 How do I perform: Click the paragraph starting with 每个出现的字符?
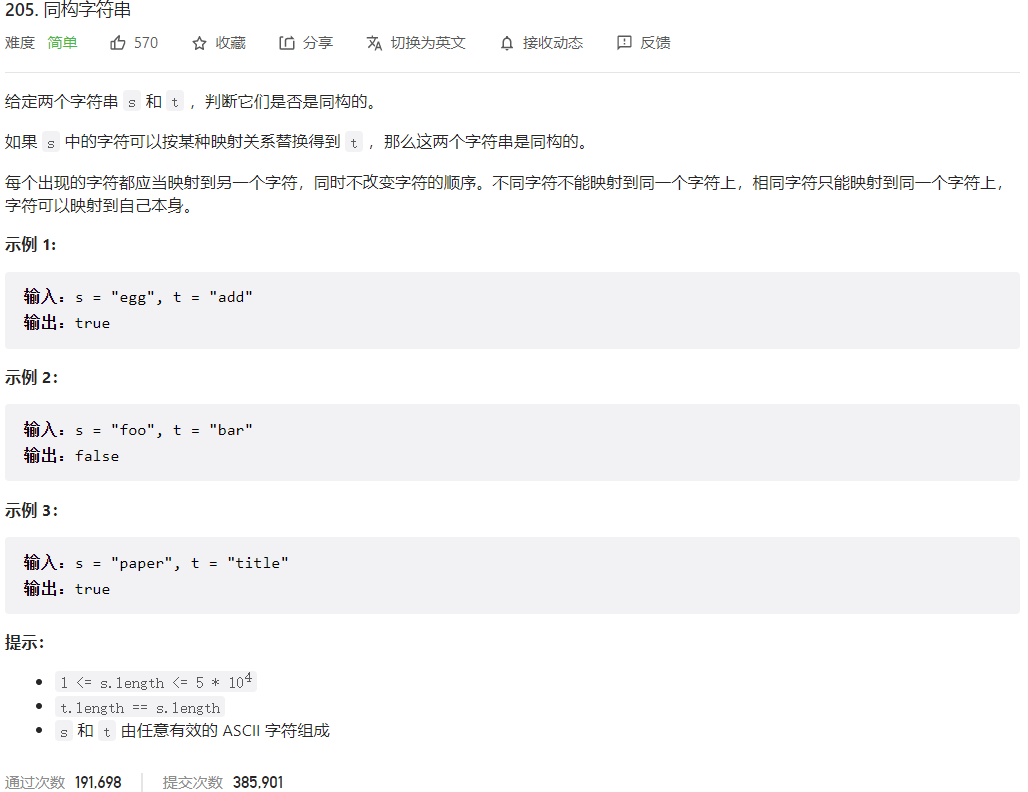(x=505, y=194)
